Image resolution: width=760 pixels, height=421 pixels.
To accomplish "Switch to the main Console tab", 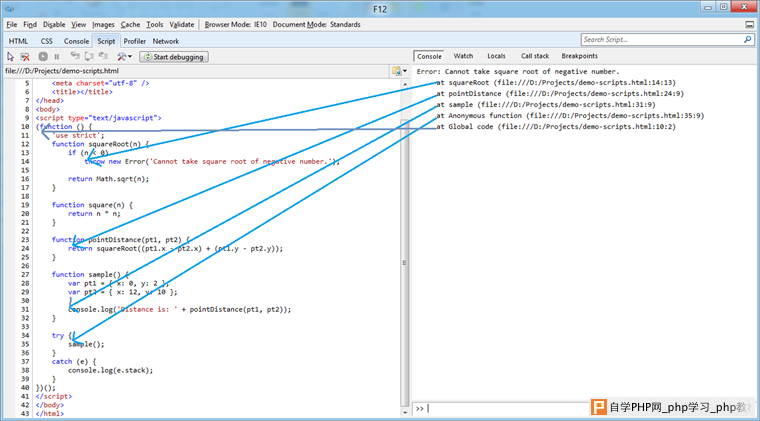I will (x=76, y=41).
